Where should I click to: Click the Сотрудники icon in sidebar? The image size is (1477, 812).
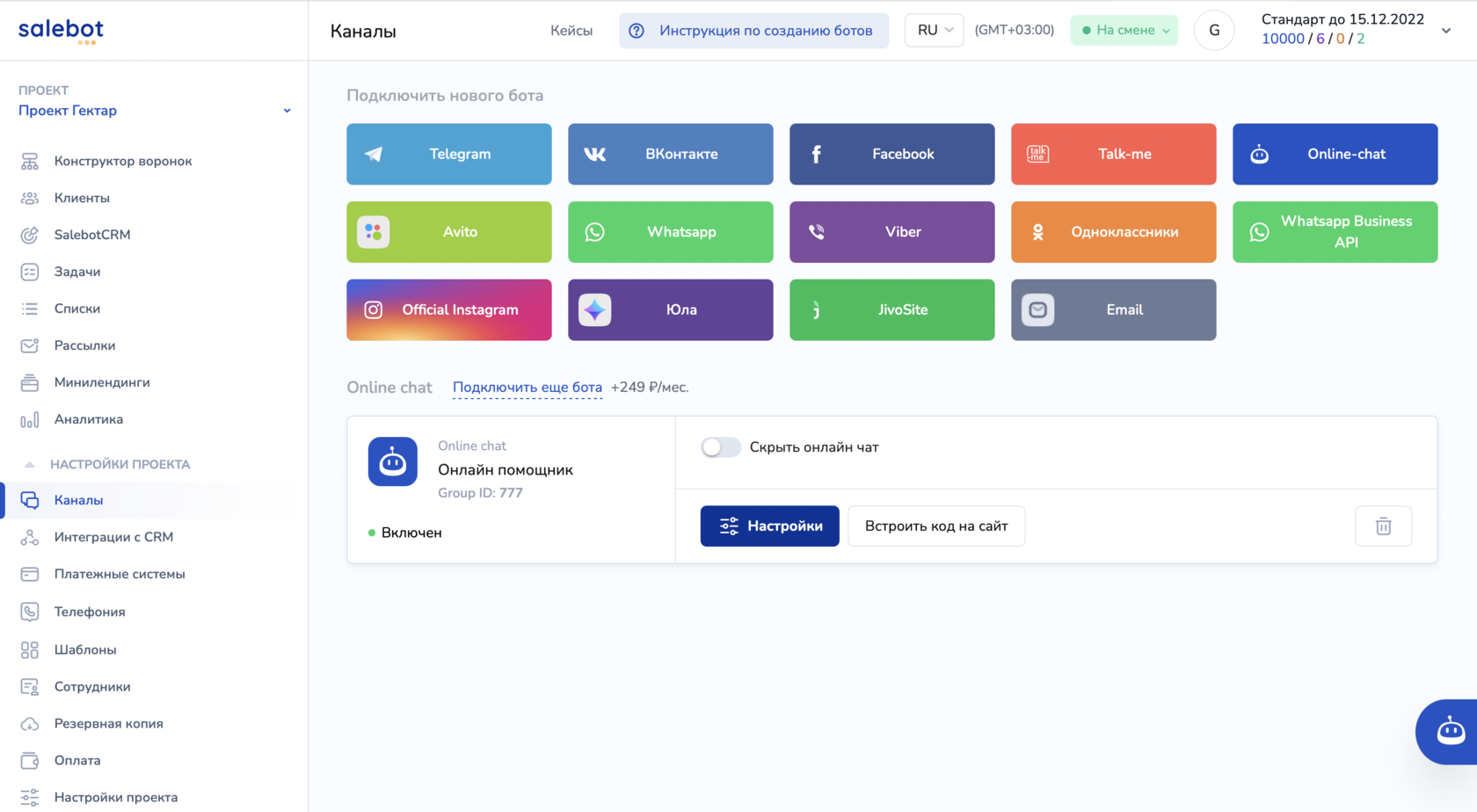click(x=30, y=686)
